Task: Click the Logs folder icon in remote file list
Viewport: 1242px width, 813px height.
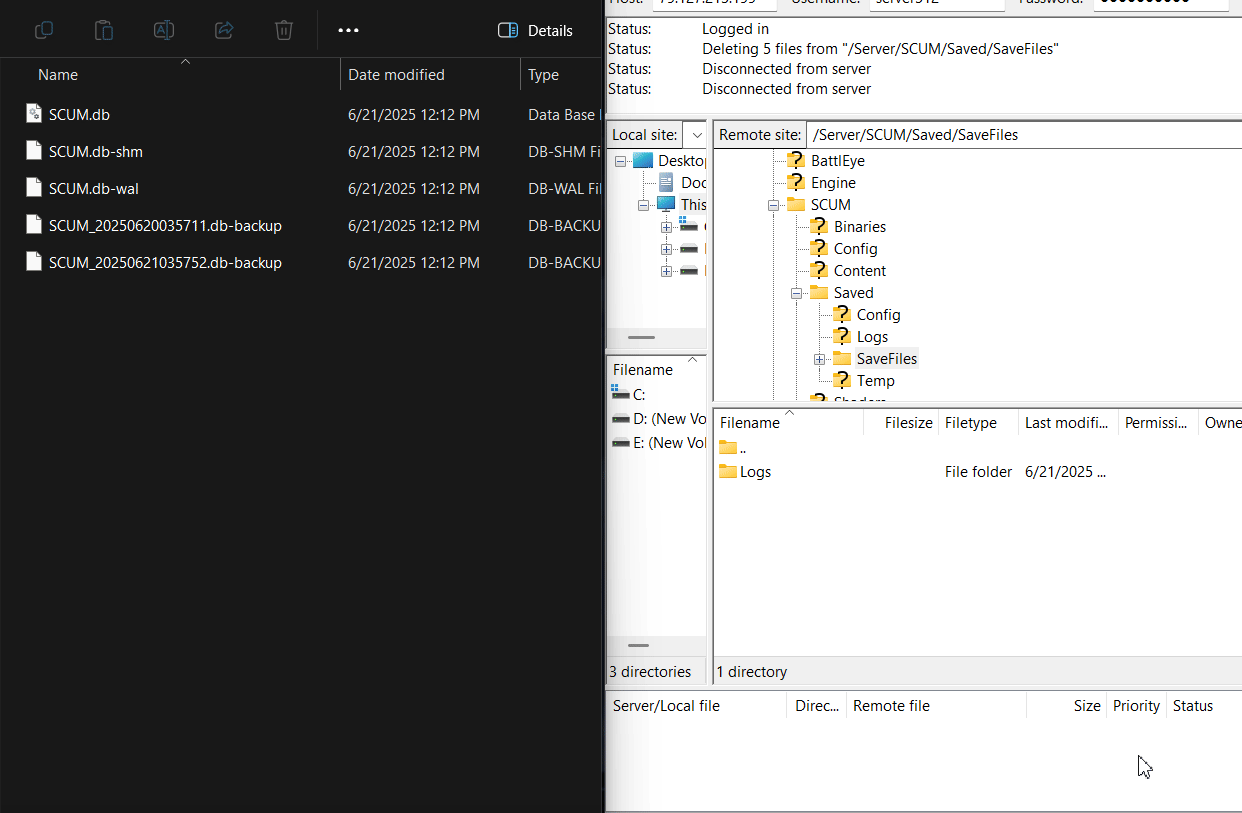Action: (x=728, y=471)
